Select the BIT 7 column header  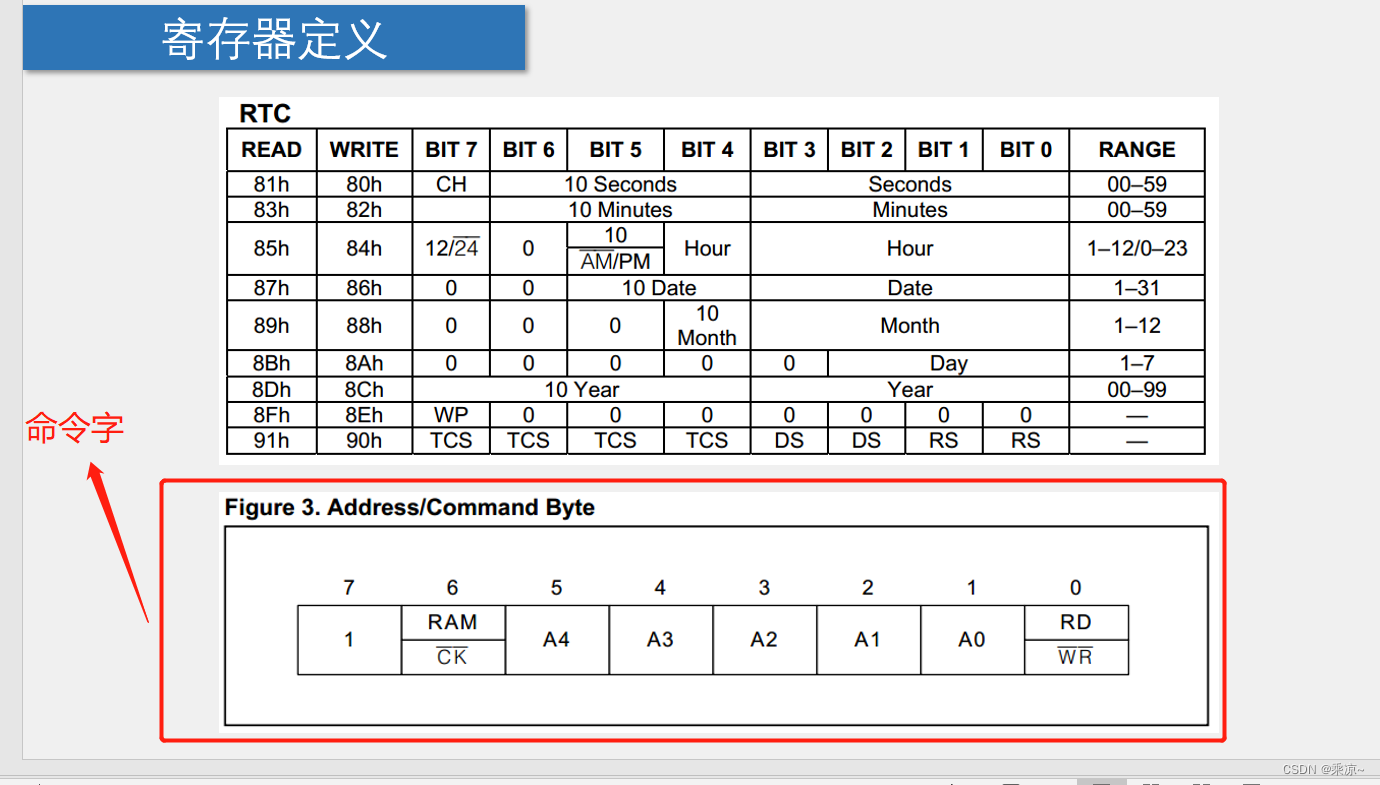pyautogui.click(x=451, y=150)
